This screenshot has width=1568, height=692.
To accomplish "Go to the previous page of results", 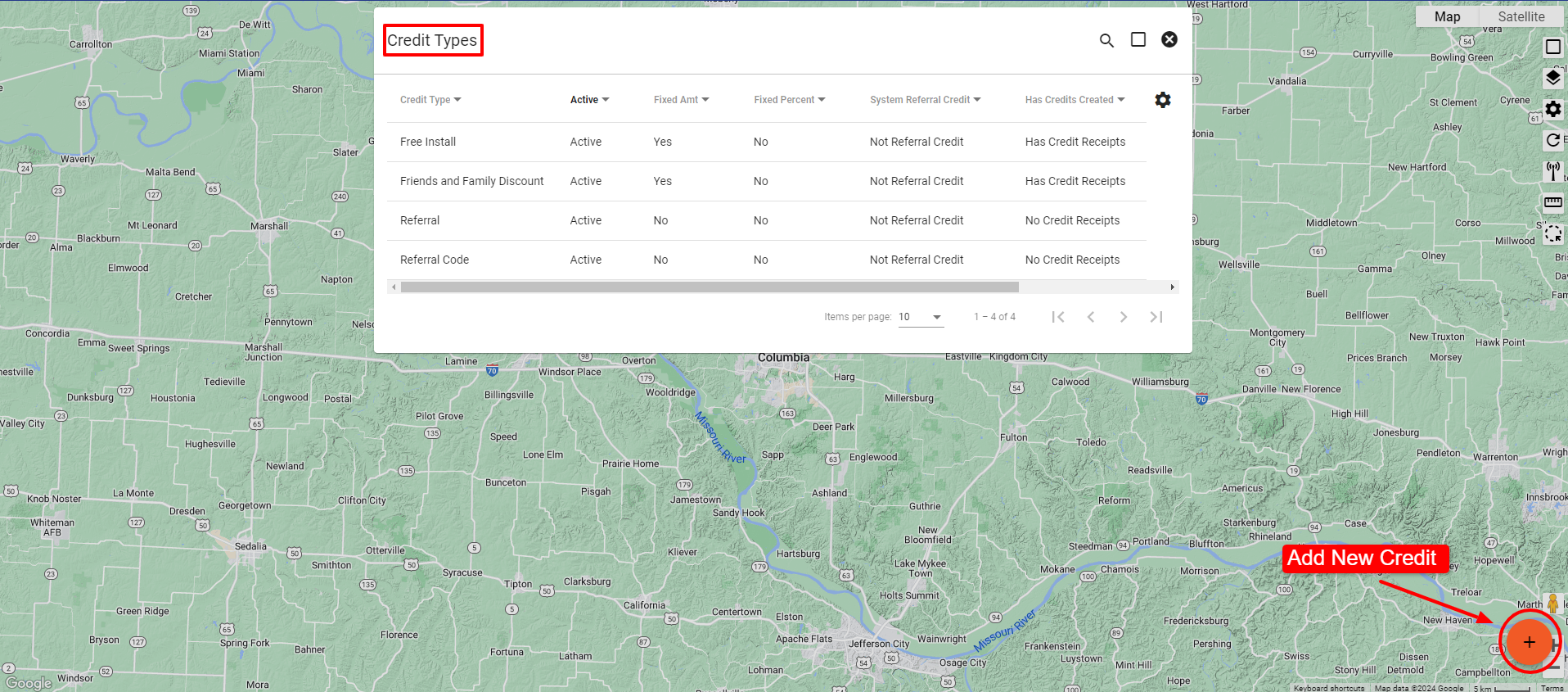I will tap(1091, 317).
